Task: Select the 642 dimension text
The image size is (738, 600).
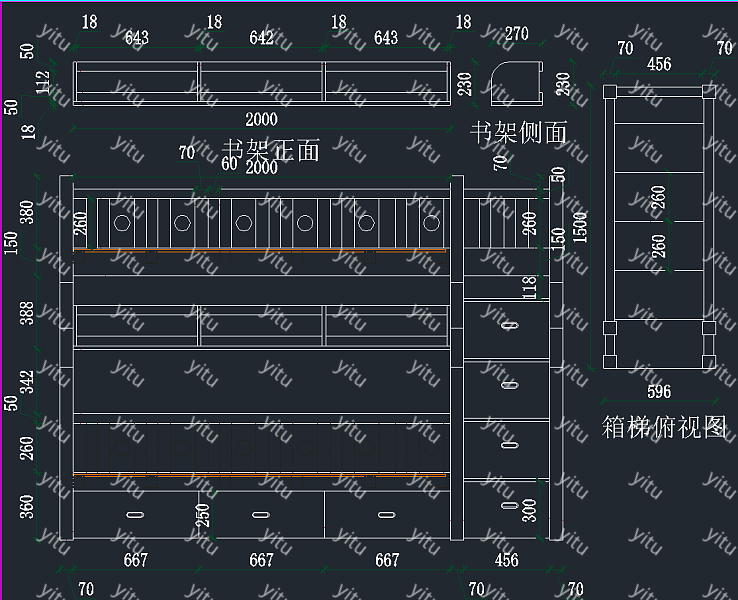Action: coord(261,38)
